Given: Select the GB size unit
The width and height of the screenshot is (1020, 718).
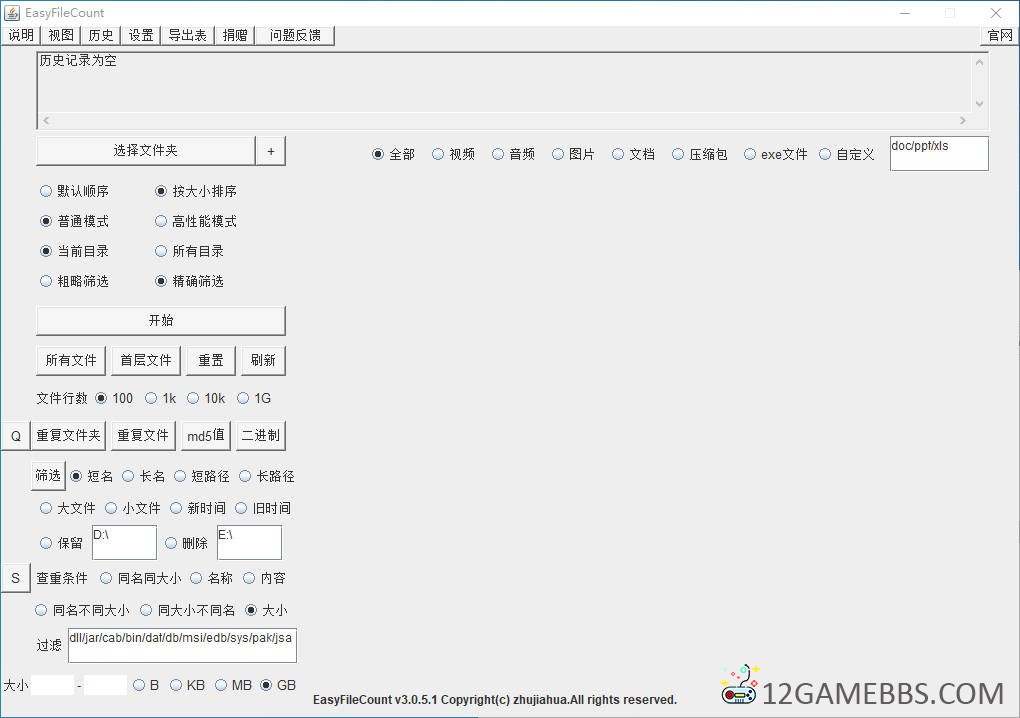Looking at the screenshot, I should point(278,685).
